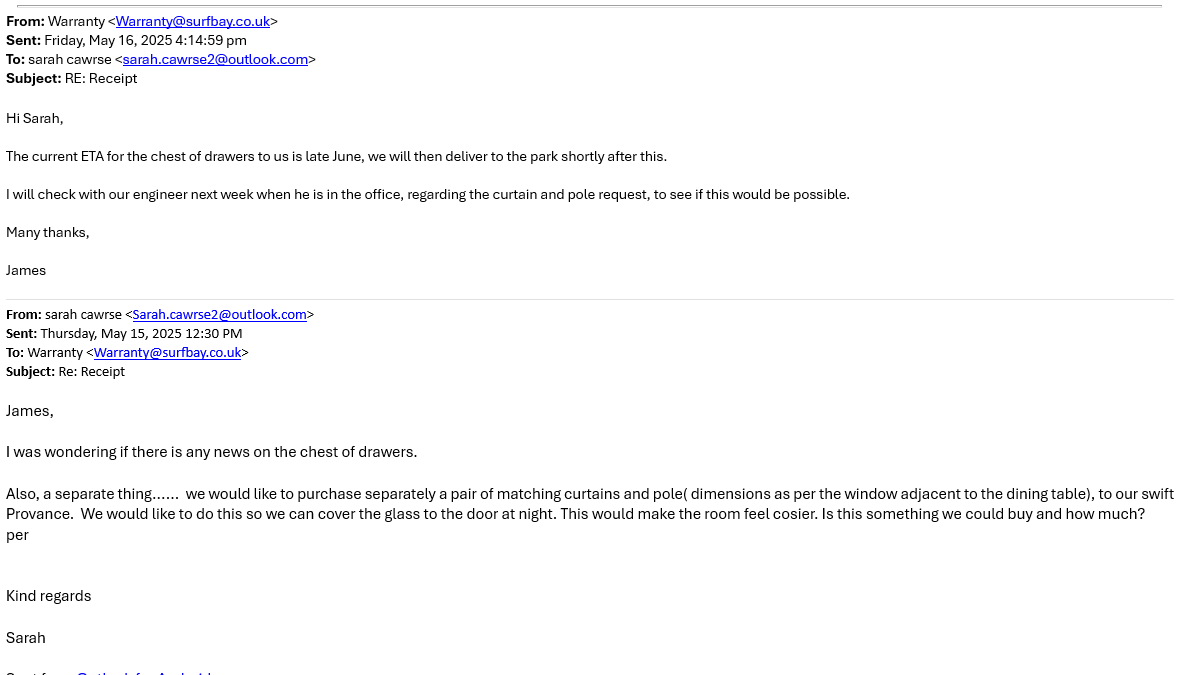Click the sentence about the chest of drawers ETA
The height and width of the screenshot is (675, 1178).
336,156
